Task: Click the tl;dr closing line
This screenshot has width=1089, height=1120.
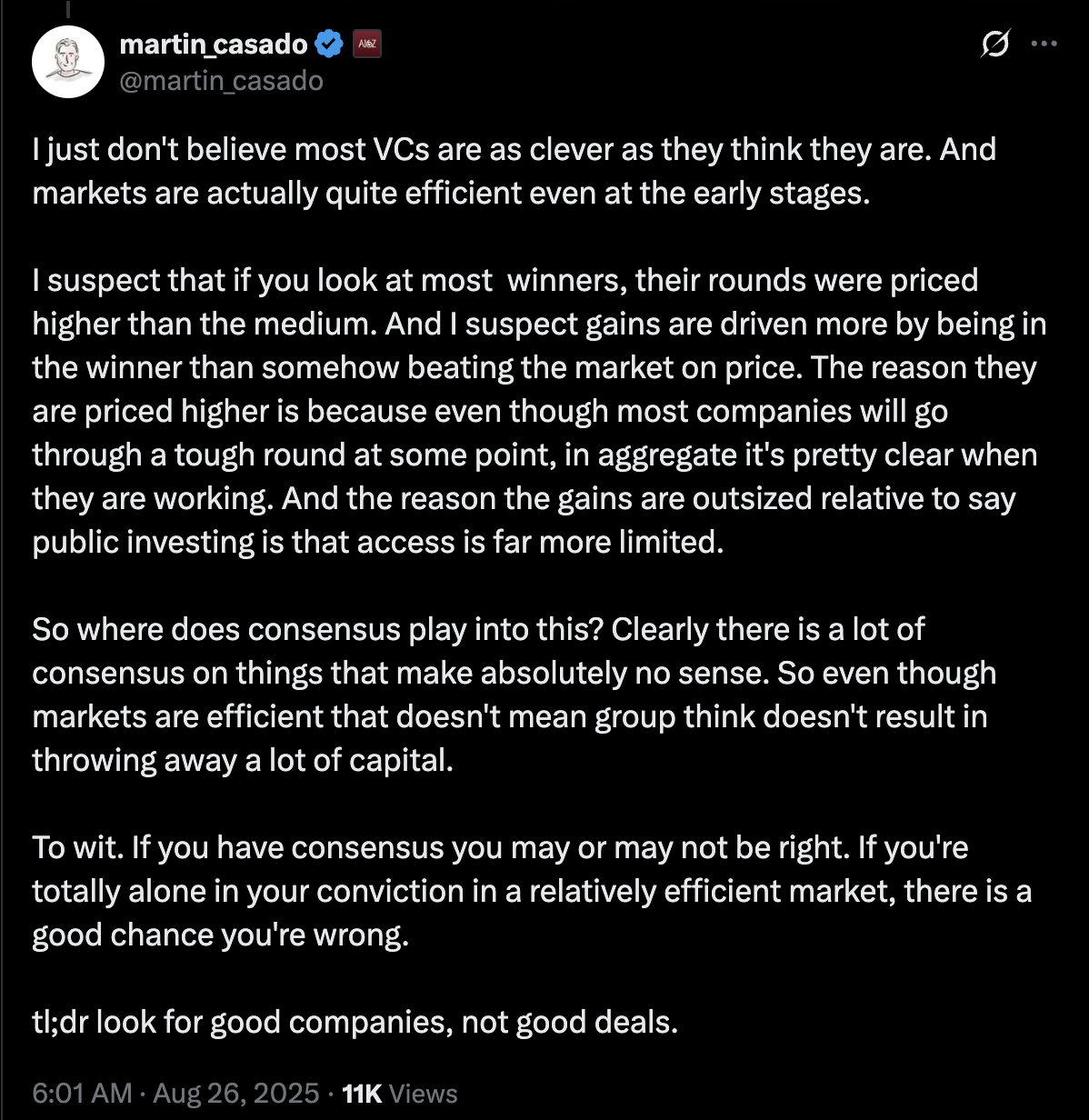Action: (355, 1022)
